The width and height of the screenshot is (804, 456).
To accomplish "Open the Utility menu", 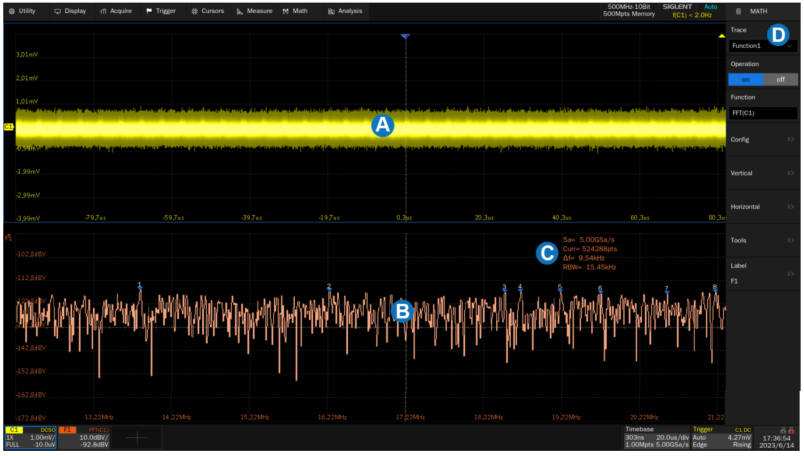I will click(x=21, y=10).
